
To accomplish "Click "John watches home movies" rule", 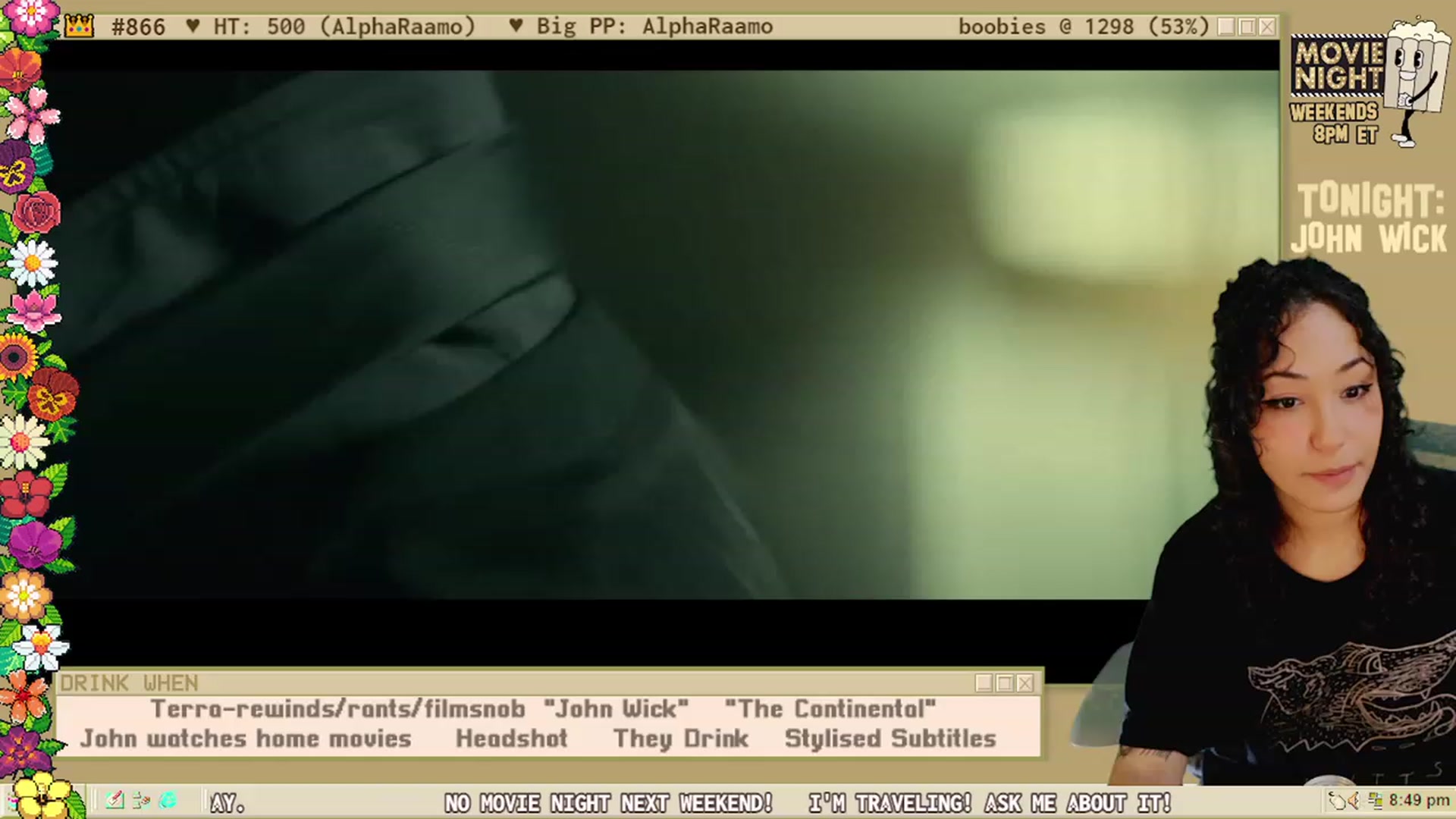I will (246, 739).
